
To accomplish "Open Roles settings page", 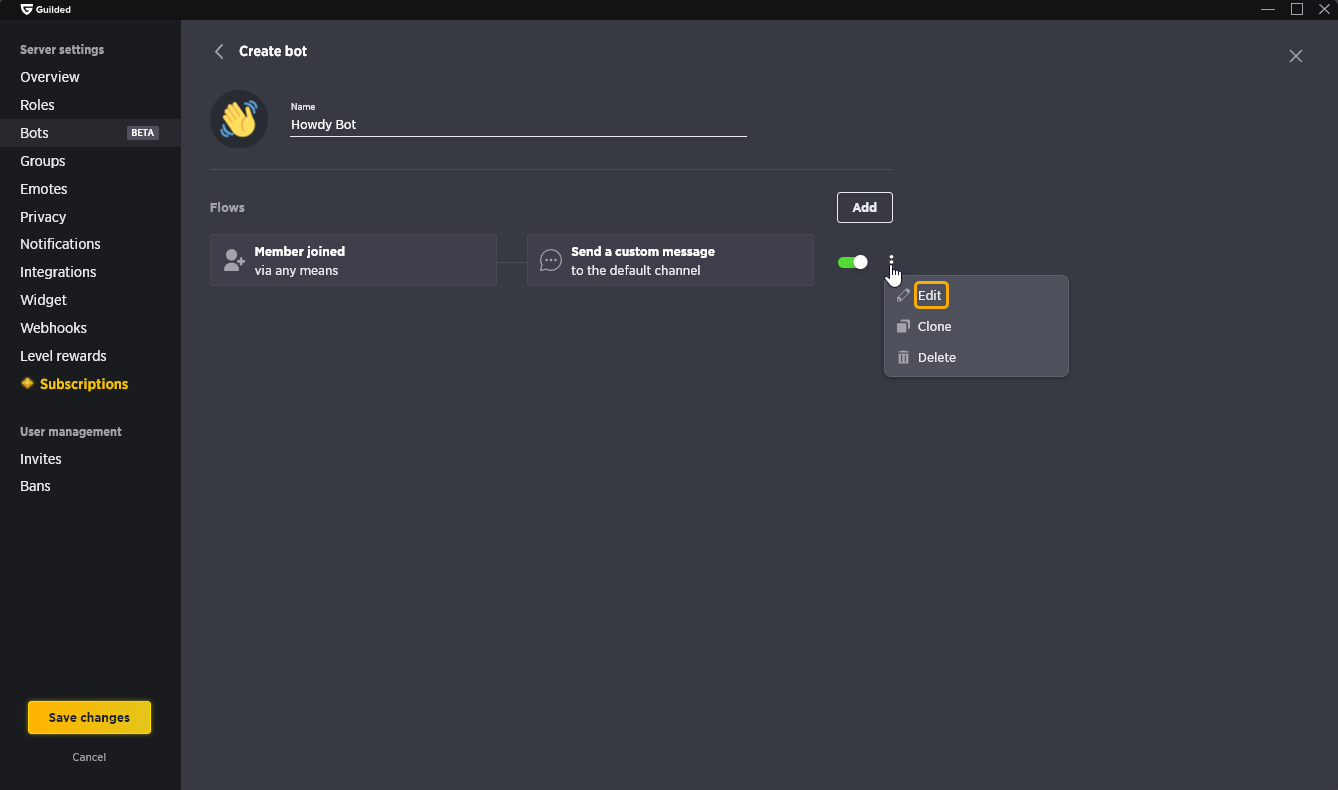I will (90, 105).
